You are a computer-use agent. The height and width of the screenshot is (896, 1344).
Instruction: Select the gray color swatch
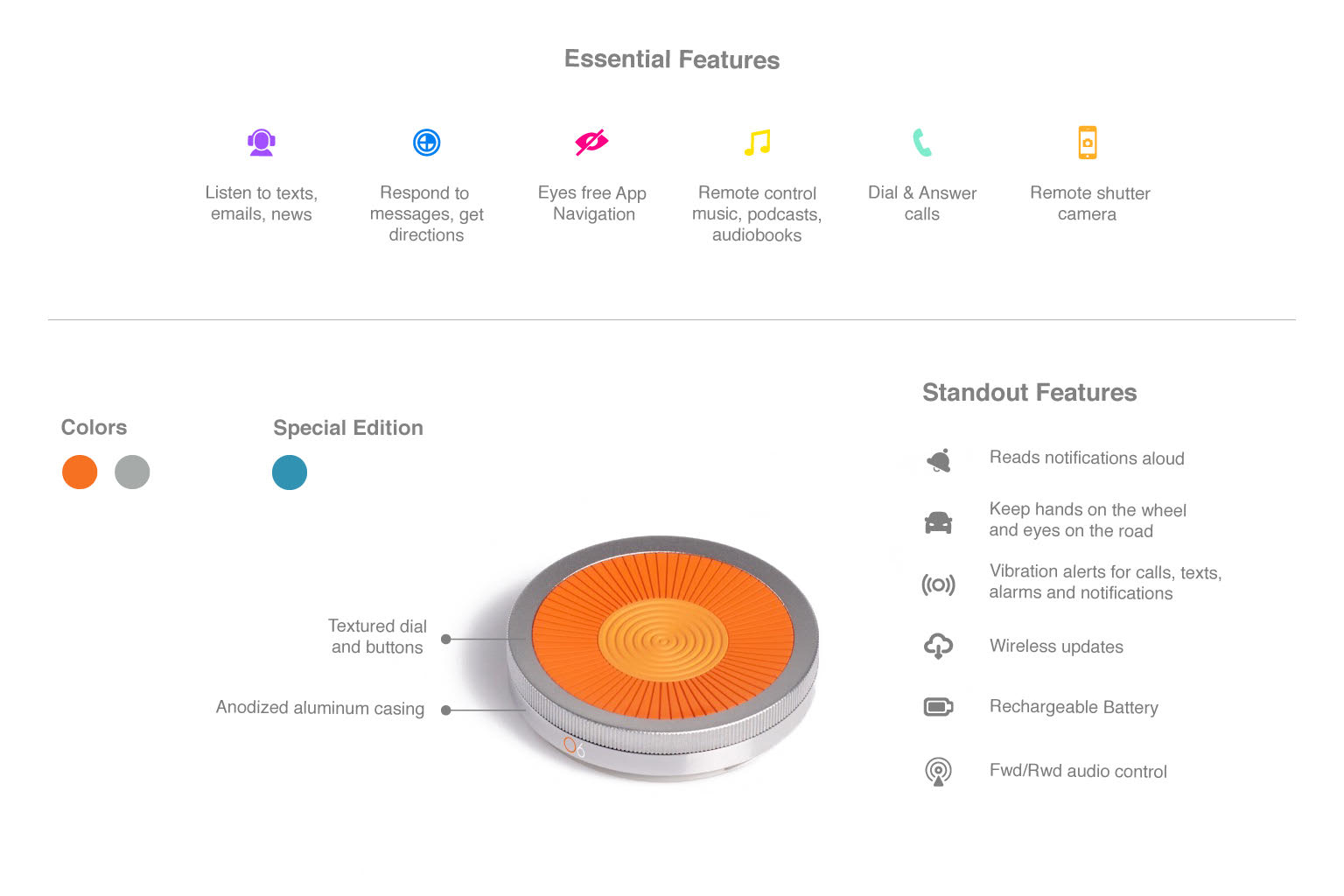[132, 472]
